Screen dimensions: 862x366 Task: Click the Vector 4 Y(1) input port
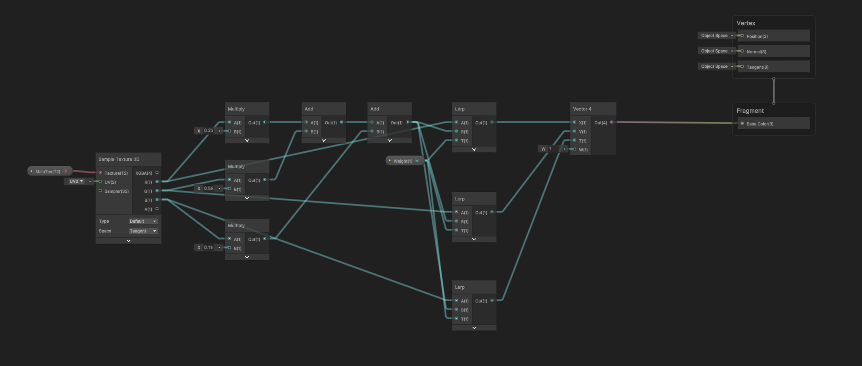coord(574,131)
